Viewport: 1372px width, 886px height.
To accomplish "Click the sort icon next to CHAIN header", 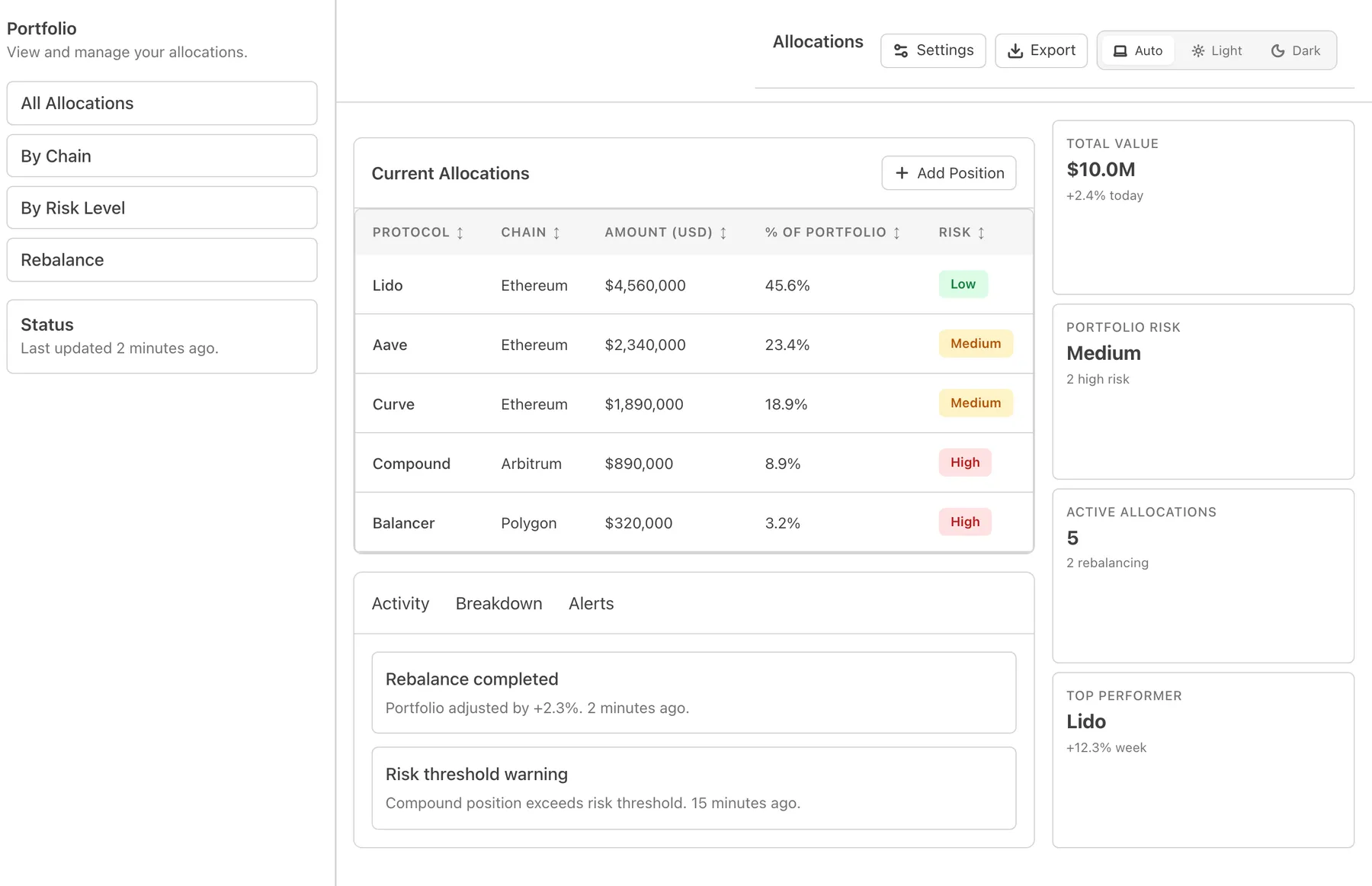I will point(556,233).
